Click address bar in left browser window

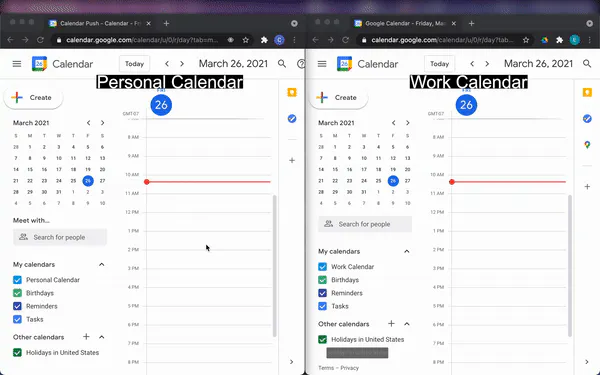tap(153, 40)
